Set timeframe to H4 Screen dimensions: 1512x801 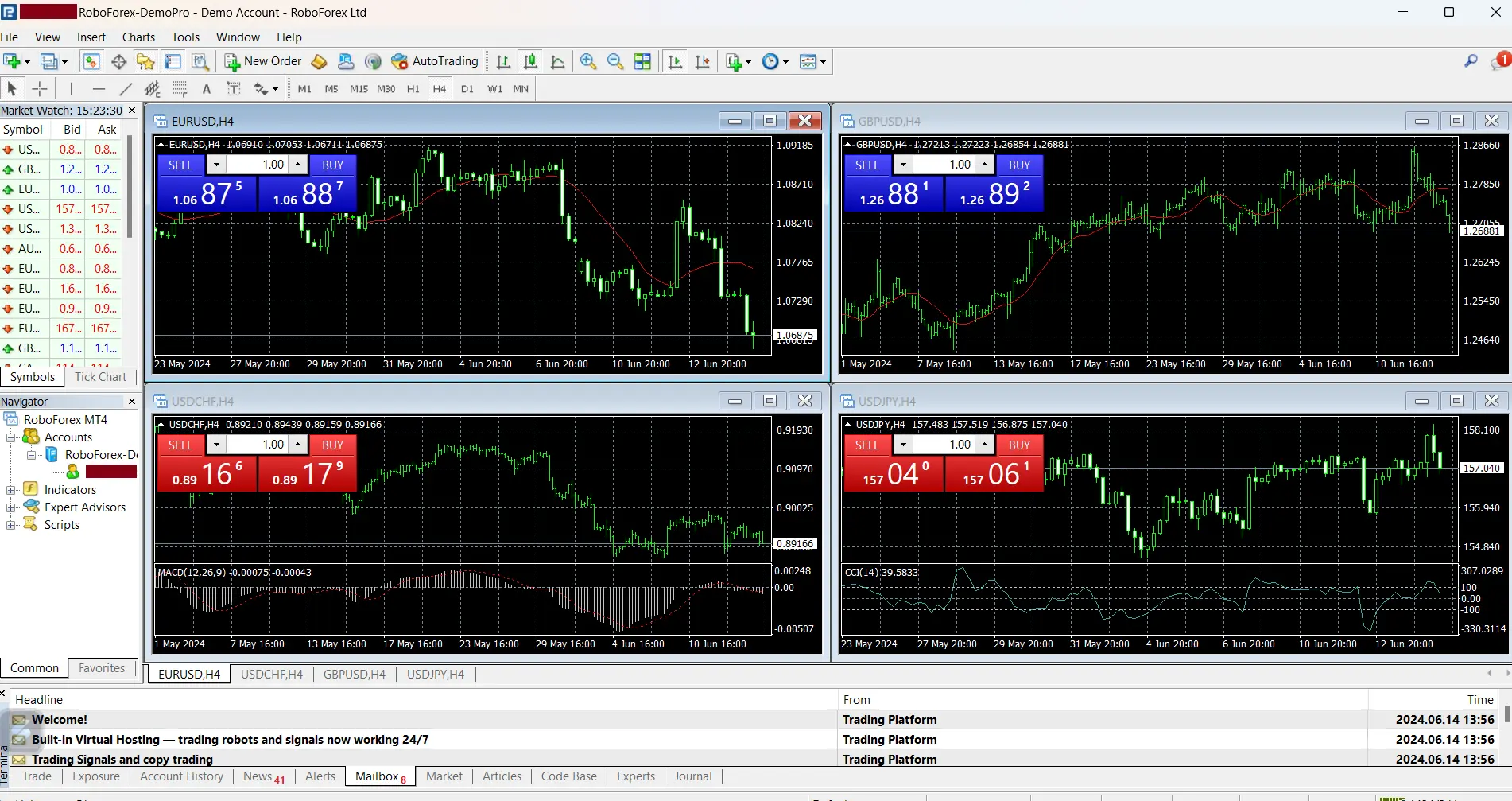(x=440, y=89)
